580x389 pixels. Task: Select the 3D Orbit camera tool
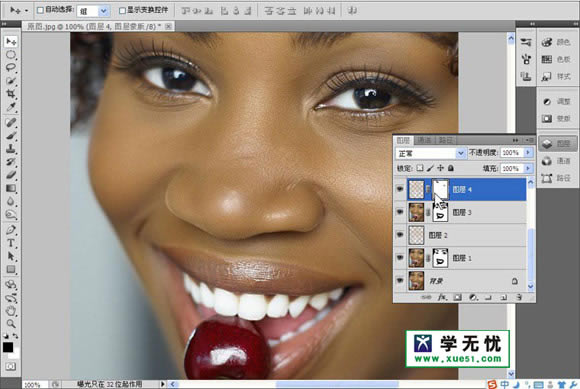pyautogui.click(x=11, y=298)
